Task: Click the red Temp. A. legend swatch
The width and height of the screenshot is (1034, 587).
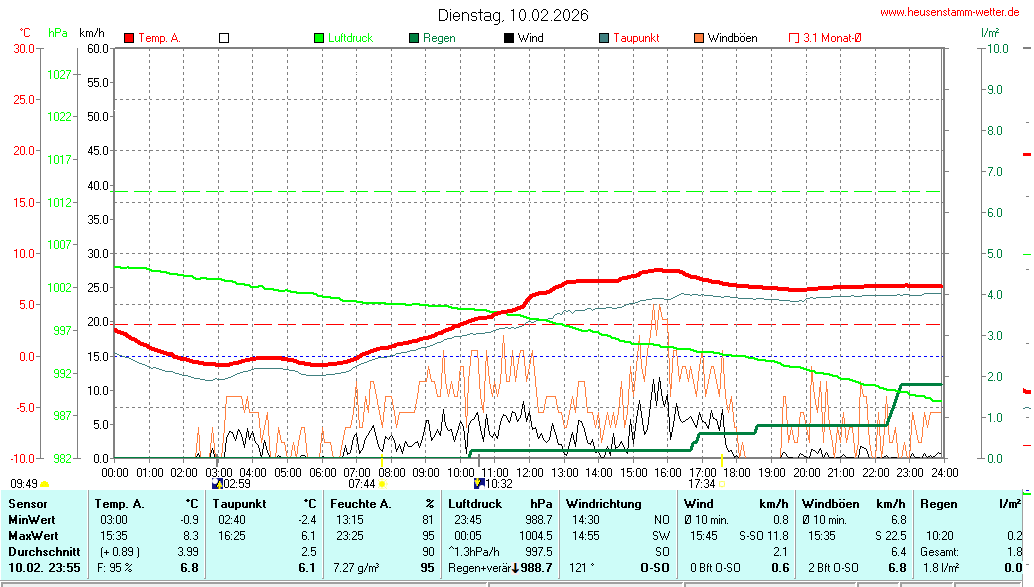Action: 129,38
